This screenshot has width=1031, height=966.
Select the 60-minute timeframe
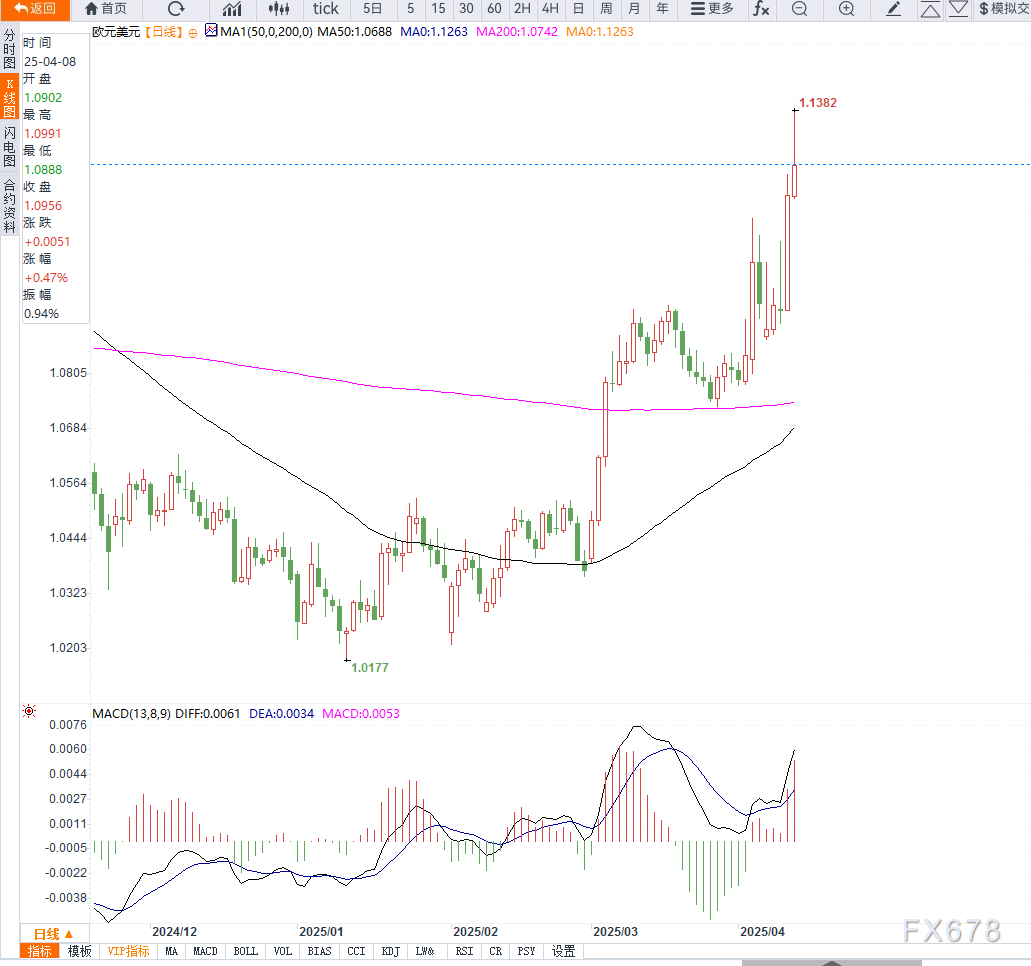pyautogui.click(x=494, y=9)
